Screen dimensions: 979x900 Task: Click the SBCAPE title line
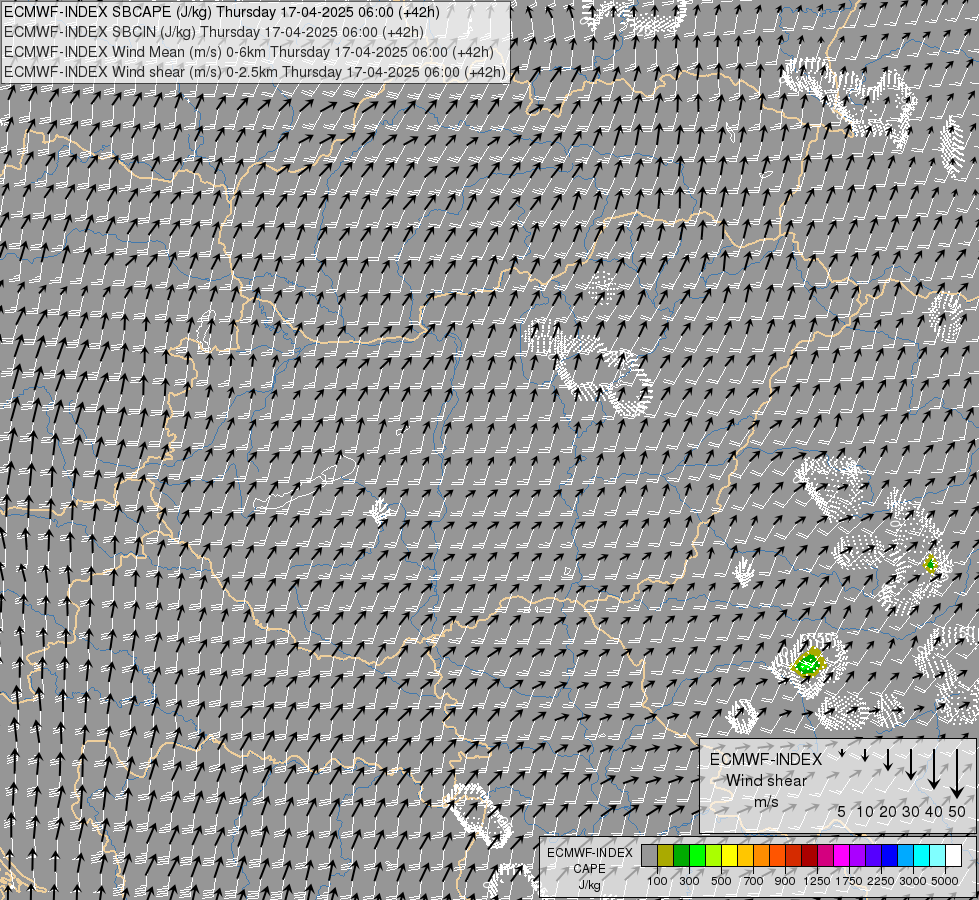222,12
